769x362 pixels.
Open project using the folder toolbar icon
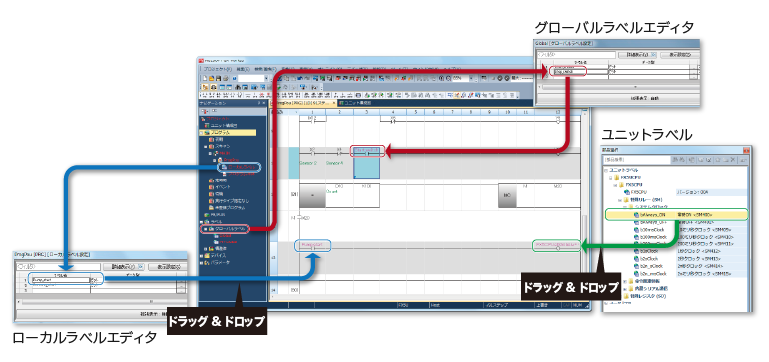211,78
